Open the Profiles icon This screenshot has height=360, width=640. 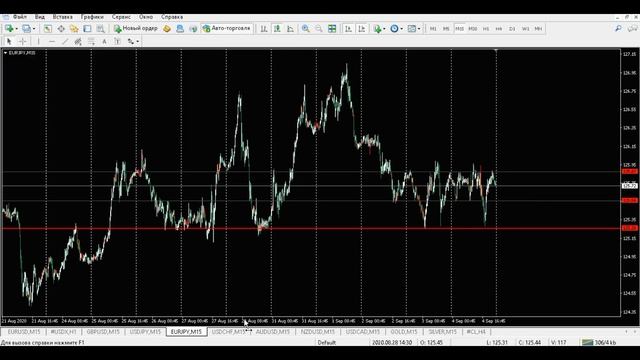click(26, 29)
